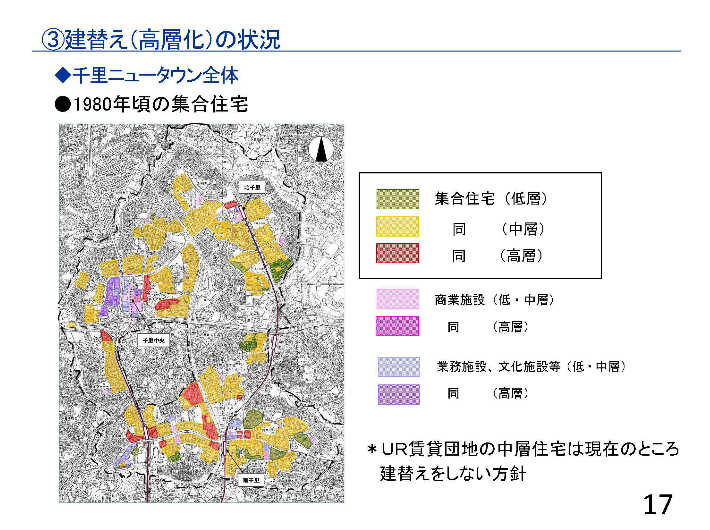Click the 商業施設 (低・中層) legend label
Screen dimensions: 710x530
coord(494,299)
